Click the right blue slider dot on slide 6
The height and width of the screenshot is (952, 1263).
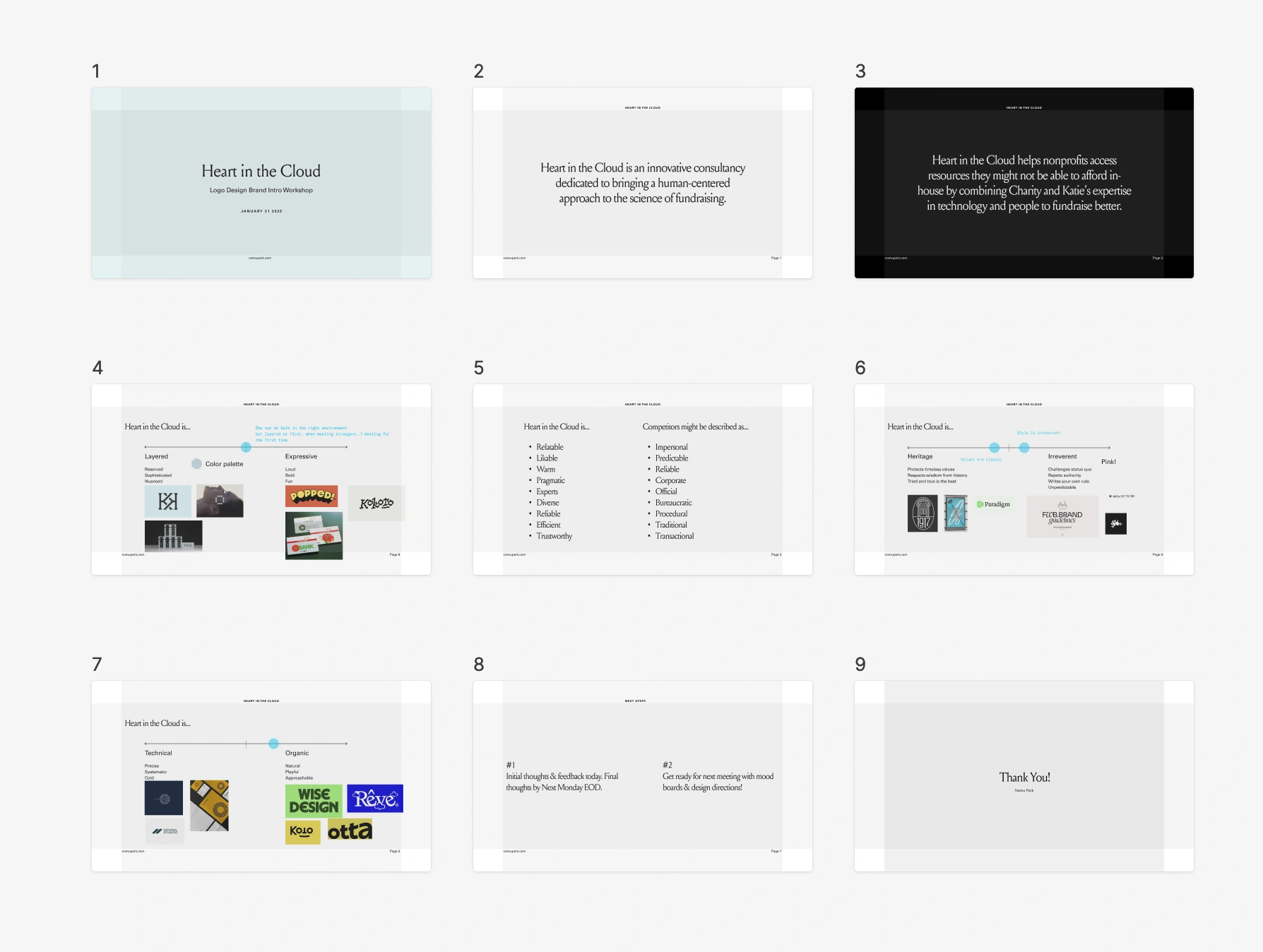point(1024,448)
